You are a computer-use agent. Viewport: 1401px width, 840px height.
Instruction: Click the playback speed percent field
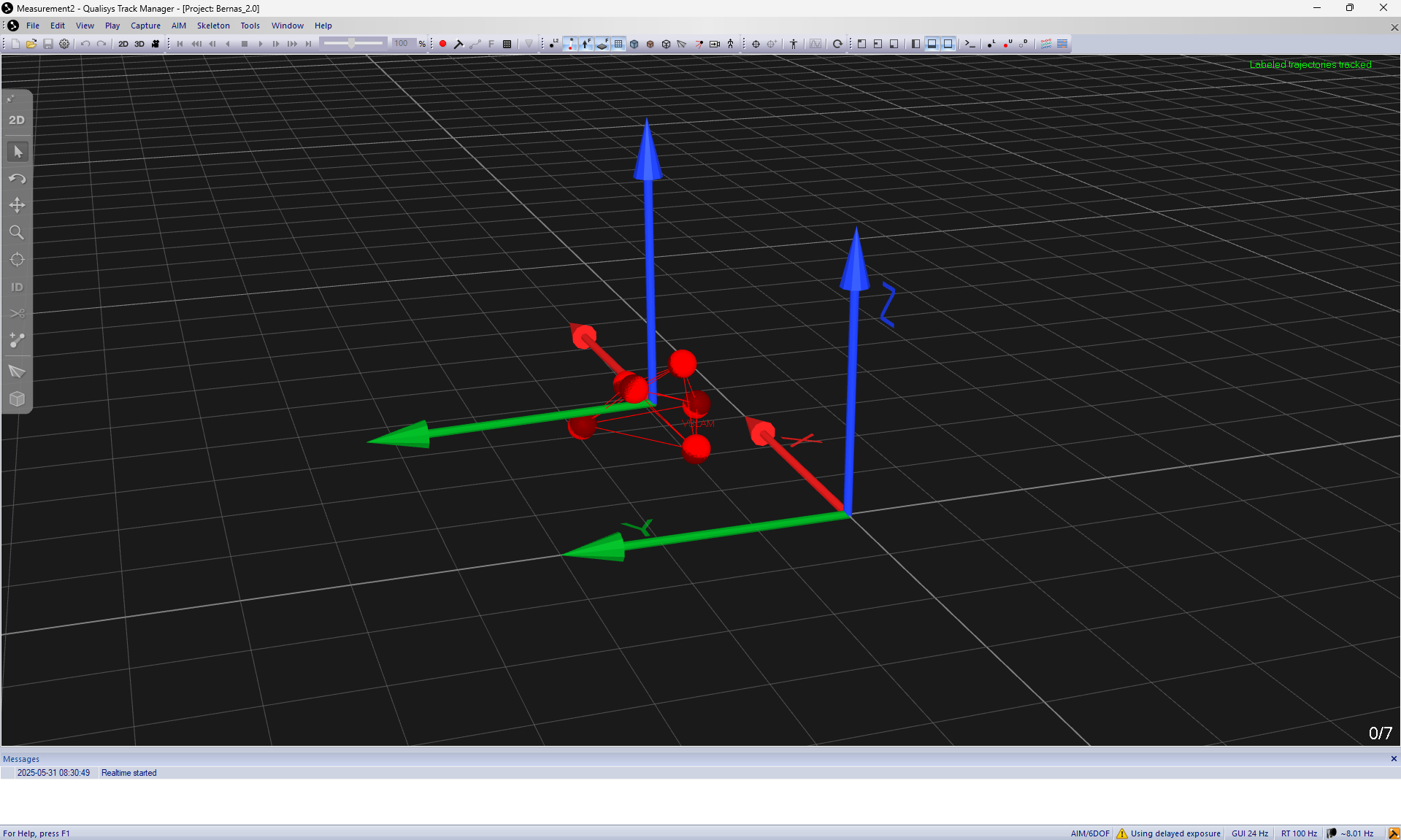click(x=403, y=44)
